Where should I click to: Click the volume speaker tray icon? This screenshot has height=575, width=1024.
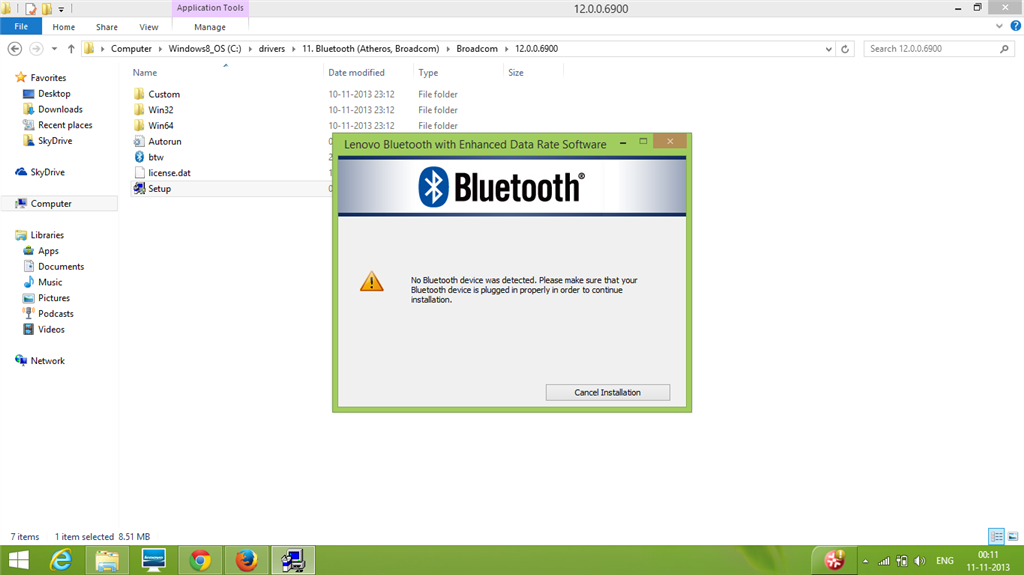(920, 561)
